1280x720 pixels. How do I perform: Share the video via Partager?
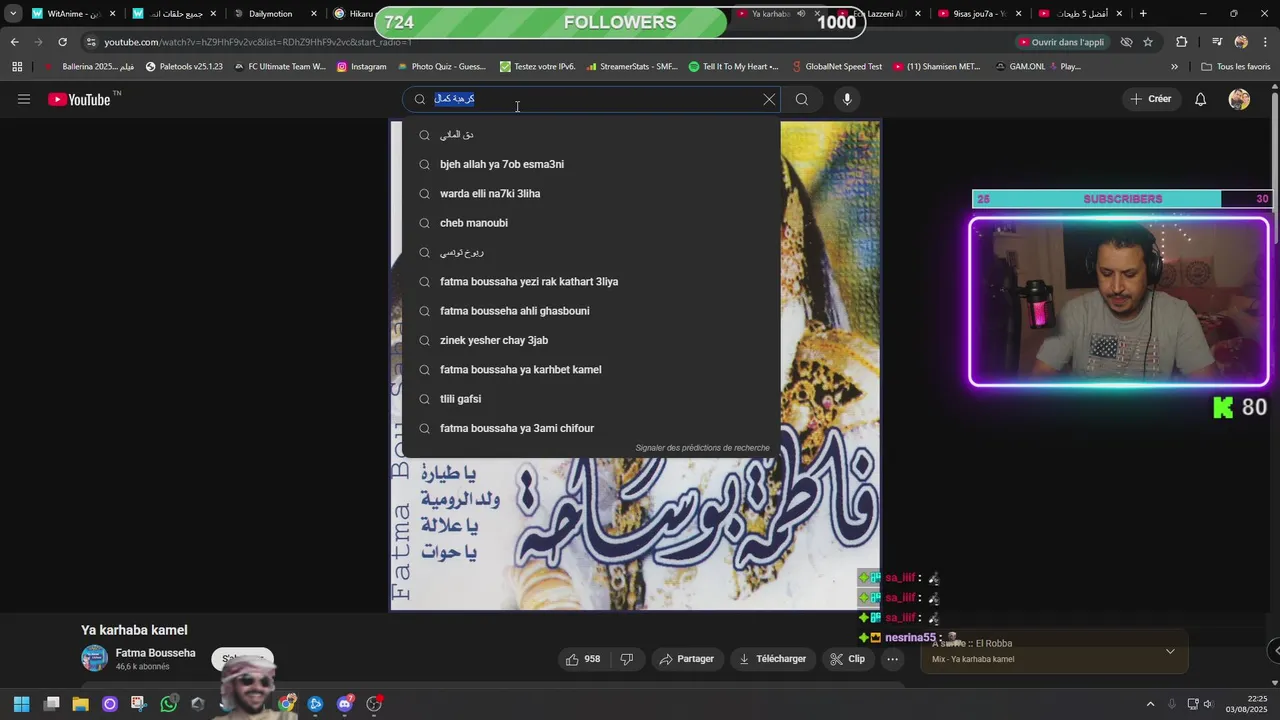(x=687, y=659)
